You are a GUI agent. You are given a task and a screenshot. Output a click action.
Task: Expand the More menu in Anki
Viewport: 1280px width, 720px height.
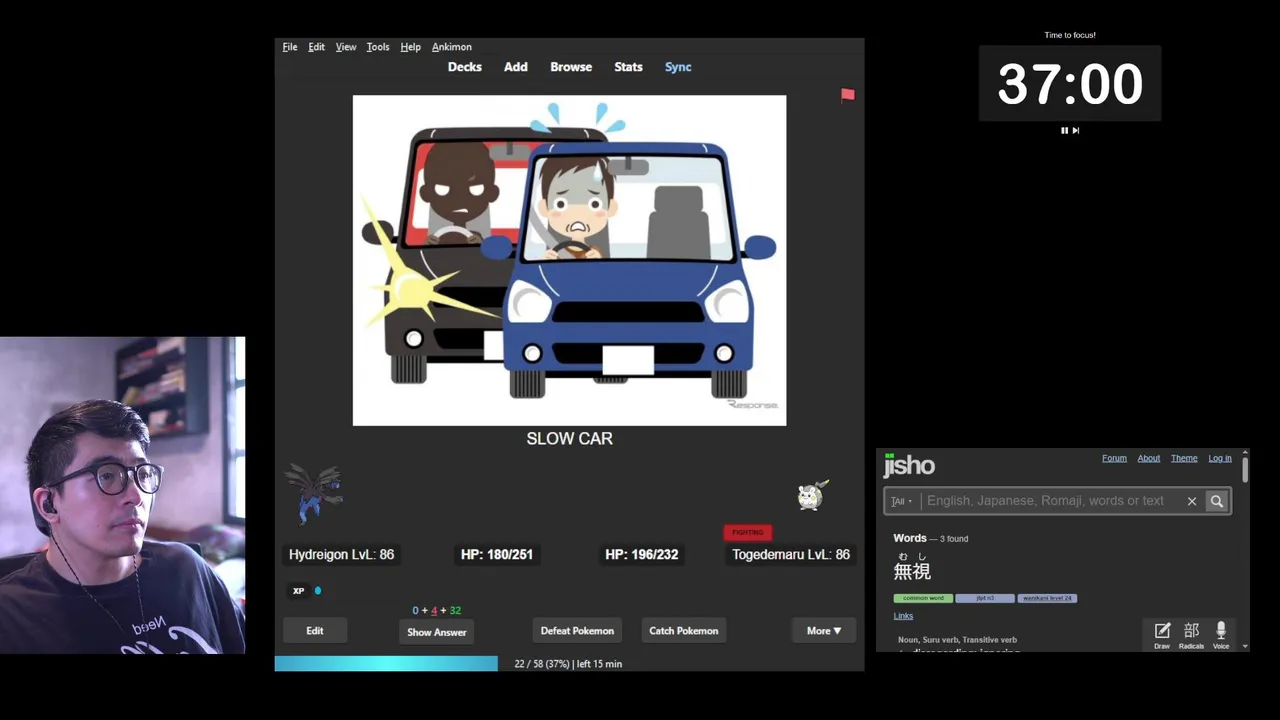tap(824, 631)
